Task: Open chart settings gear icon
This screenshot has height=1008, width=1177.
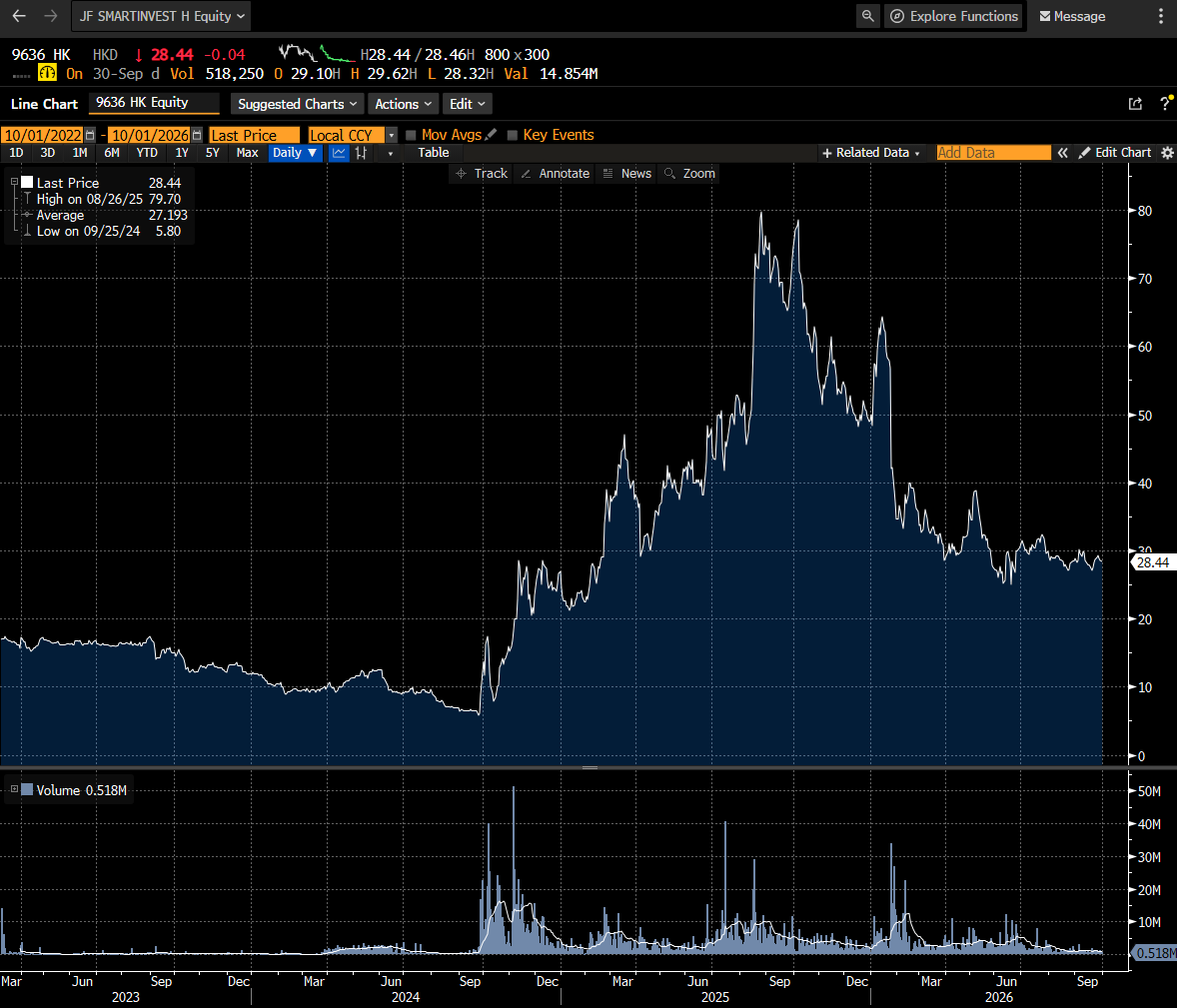Action: [x=1167, y=153]
